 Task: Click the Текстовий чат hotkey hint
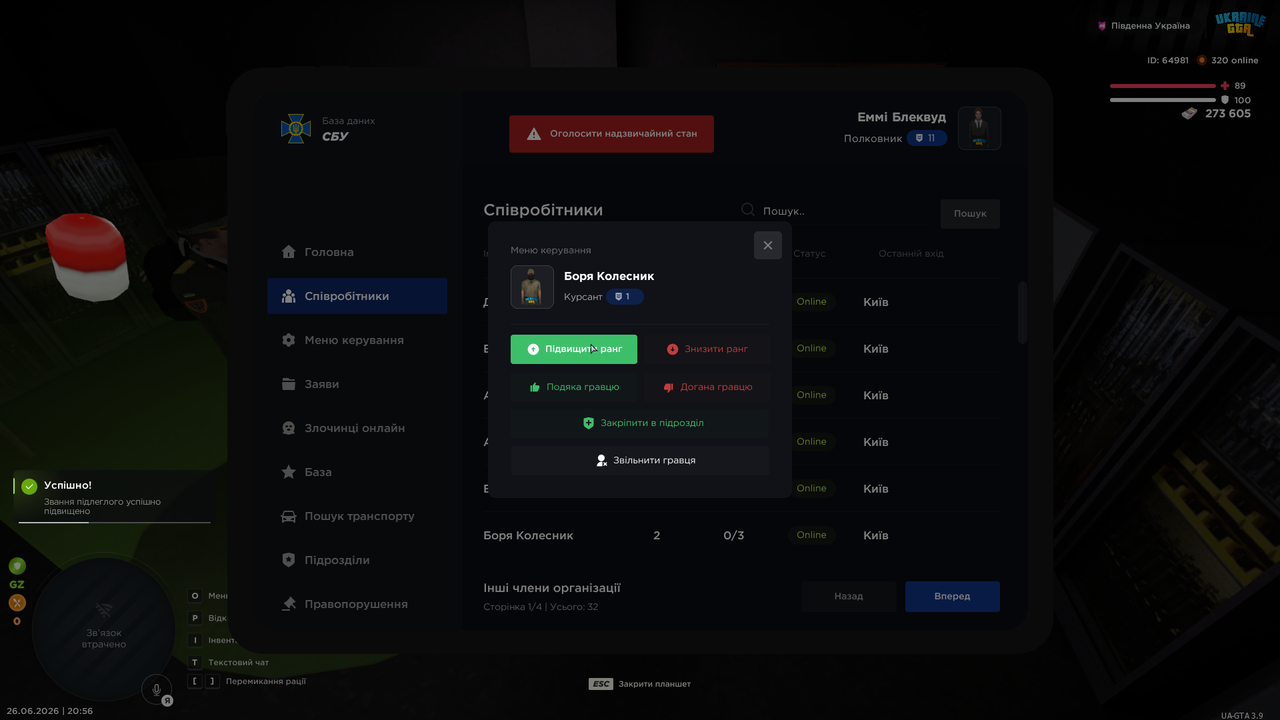229,662
